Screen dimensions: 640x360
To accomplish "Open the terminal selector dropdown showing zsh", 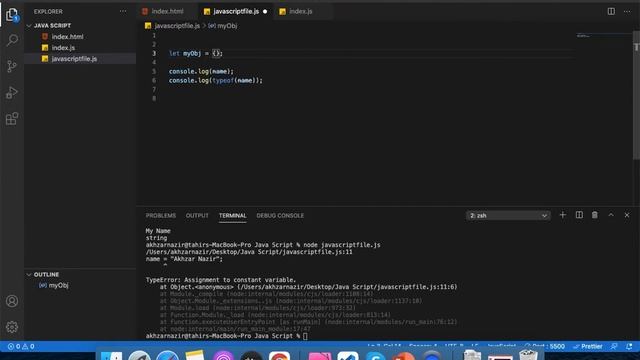I will (508, 216).
